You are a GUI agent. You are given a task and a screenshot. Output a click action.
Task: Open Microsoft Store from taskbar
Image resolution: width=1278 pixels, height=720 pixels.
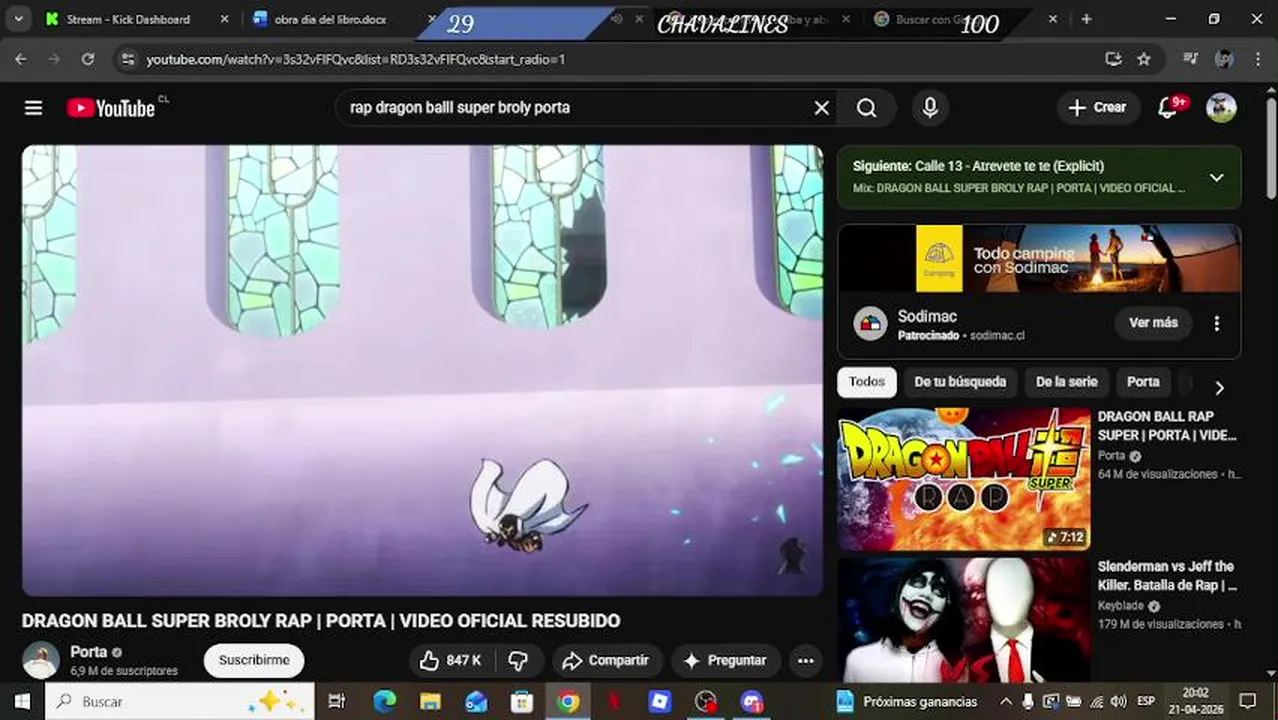[522, 702]
